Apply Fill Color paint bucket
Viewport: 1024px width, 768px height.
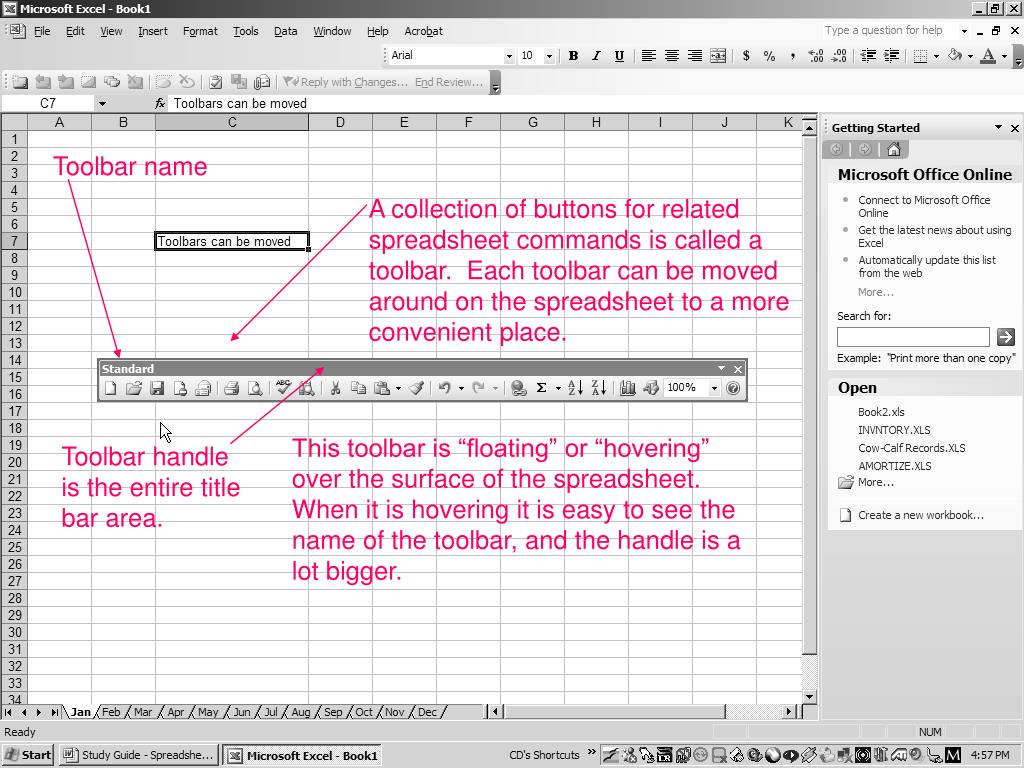click(955, 56)
